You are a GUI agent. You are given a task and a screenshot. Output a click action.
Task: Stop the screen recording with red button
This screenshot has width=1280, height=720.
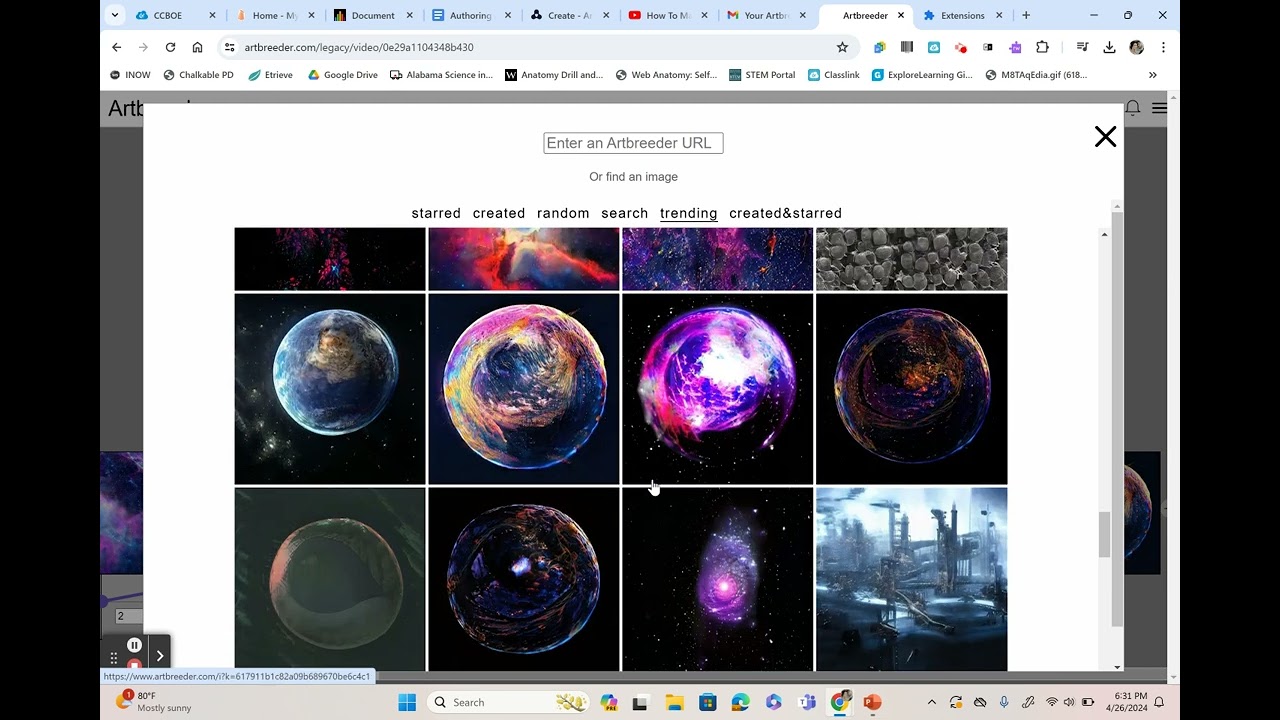point(134,665)
